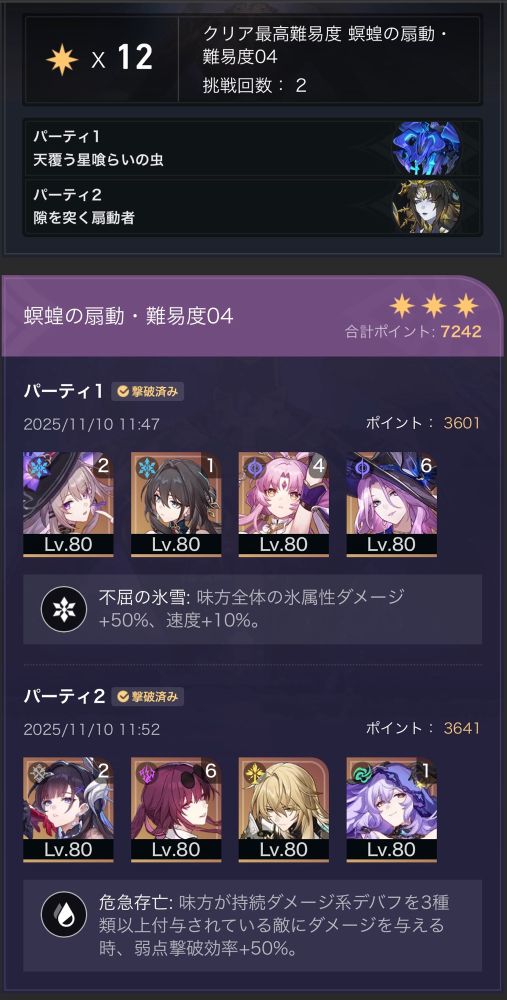
Task: Open the first ice witch-hat character portrait
Action: 68,504
